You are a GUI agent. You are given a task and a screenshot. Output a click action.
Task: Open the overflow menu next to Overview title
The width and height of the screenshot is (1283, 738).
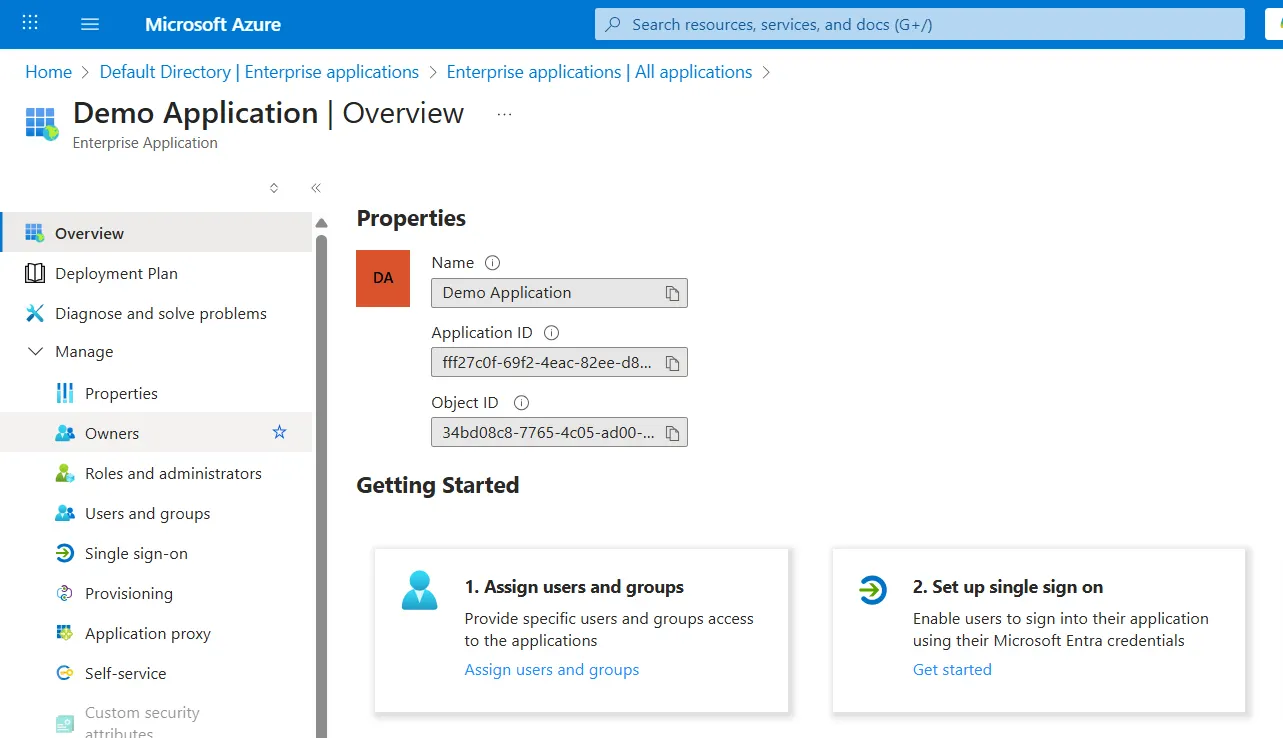(x=504, y=113)
